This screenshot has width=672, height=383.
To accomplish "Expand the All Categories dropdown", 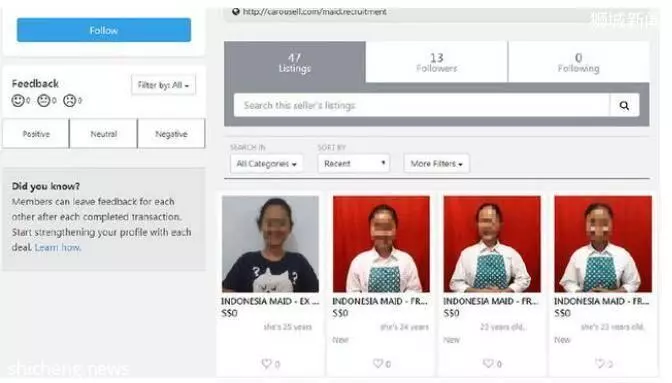I will tap(267, 164).
